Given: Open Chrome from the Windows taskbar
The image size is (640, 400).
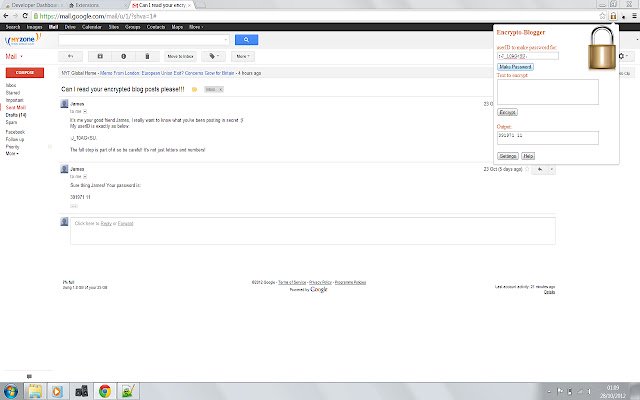Looking at the screenshot, I should pyautogui.click(x=105, y=391).
